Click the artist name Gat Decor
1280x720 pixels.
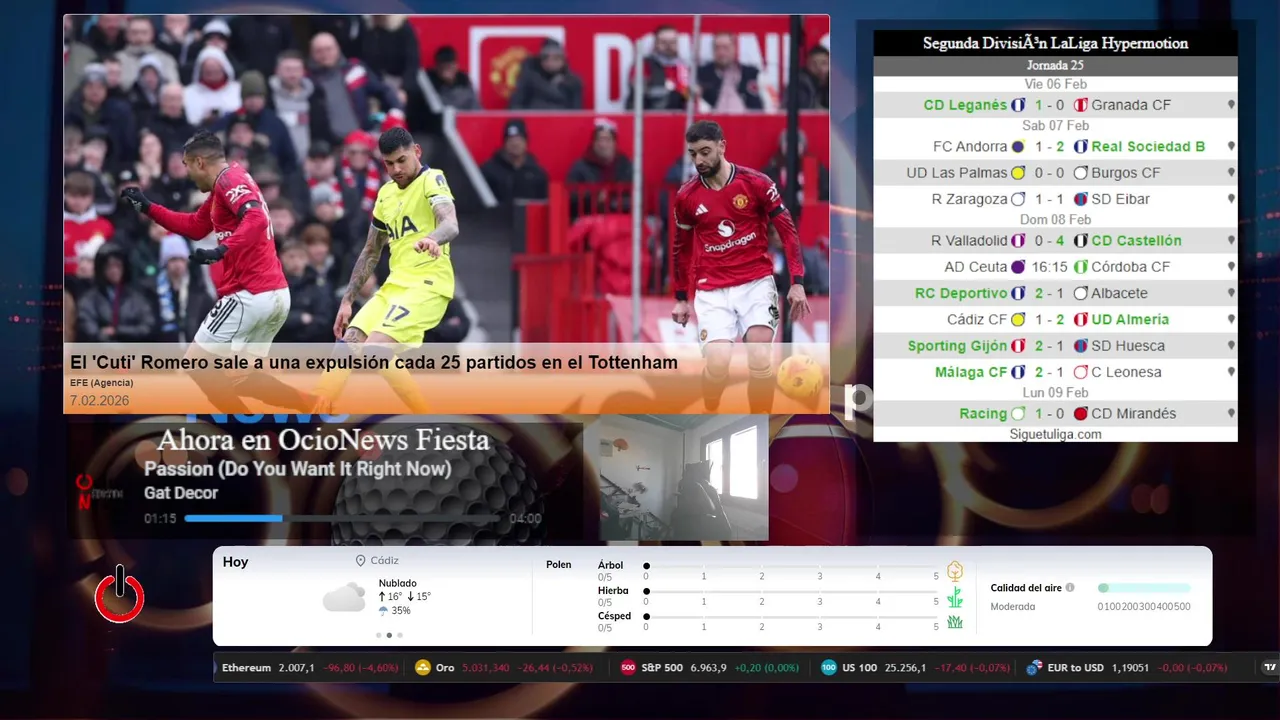pos(181,493)
